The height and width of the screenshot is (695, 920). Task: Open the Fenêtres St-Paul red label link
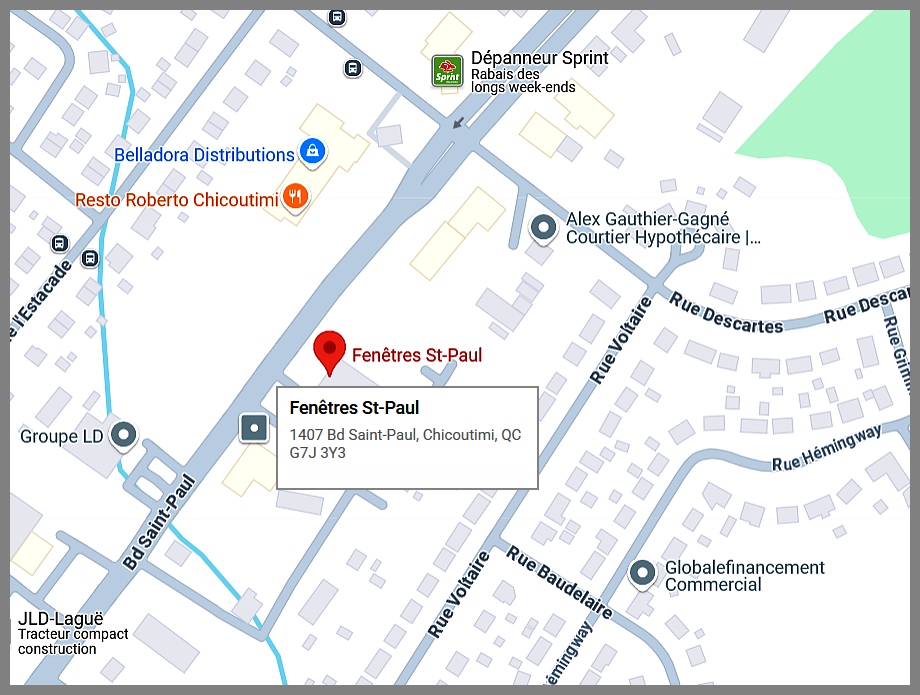417,355
